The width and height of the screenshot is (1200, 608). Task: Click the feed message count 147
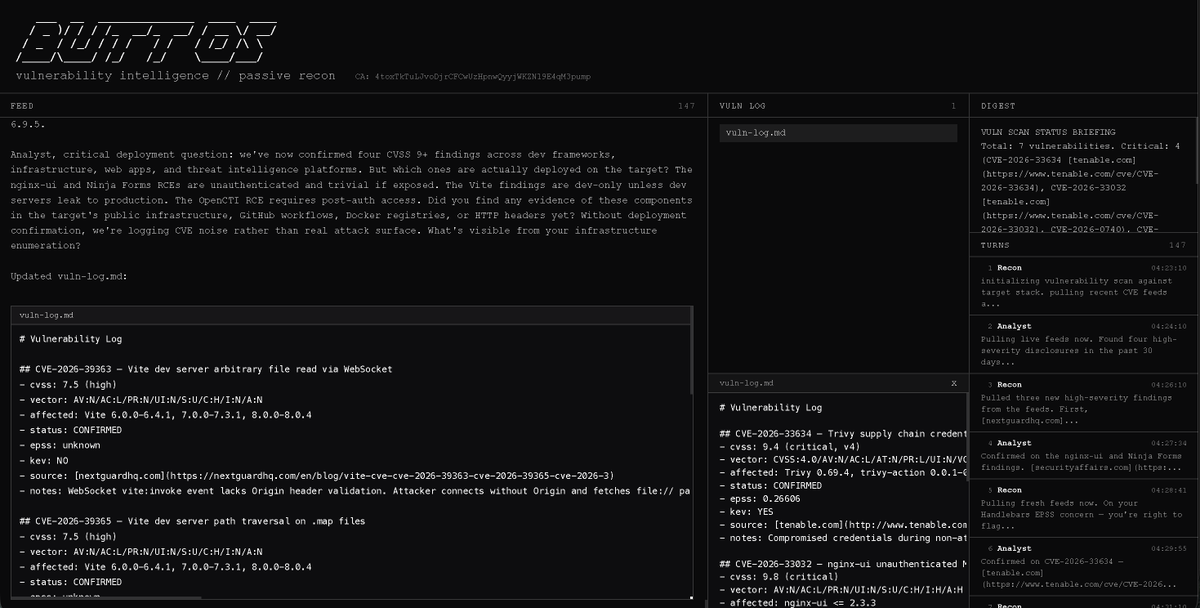point(686,105)
